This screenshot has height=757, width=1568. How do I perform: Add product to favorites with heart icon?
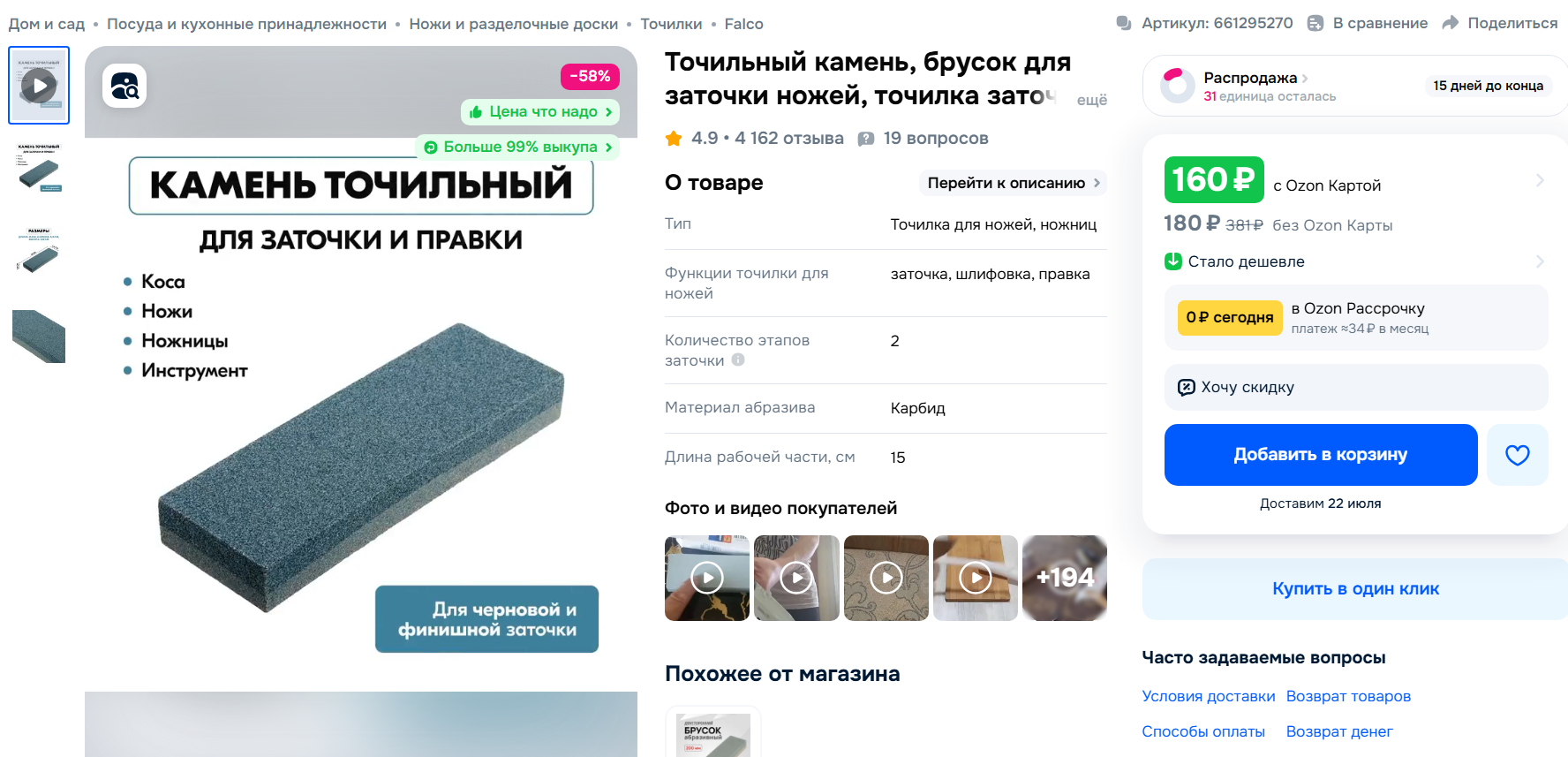[1517, 455]
